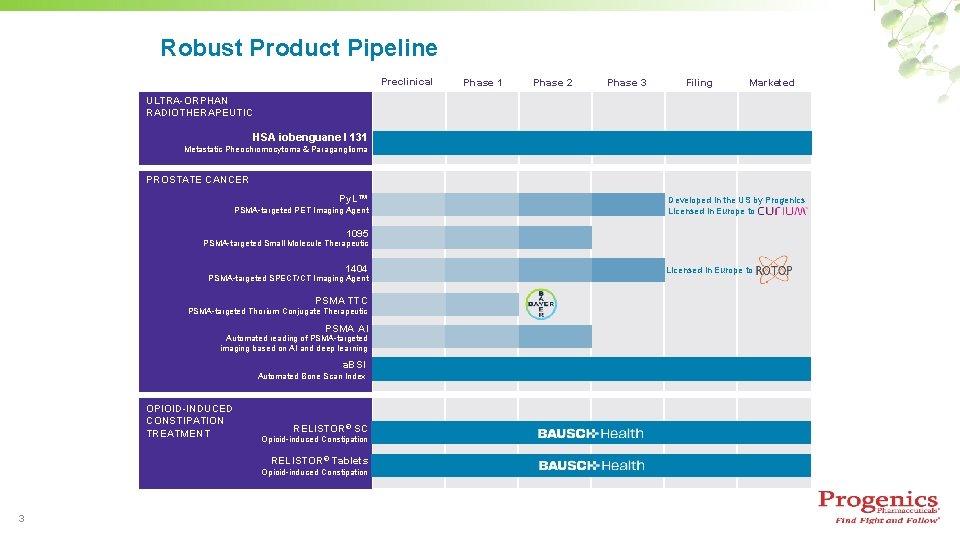The width and height of the screenshot is (960, 540).
Task: Click the Robust Product Pipeline title
Action: pos(299,48)
